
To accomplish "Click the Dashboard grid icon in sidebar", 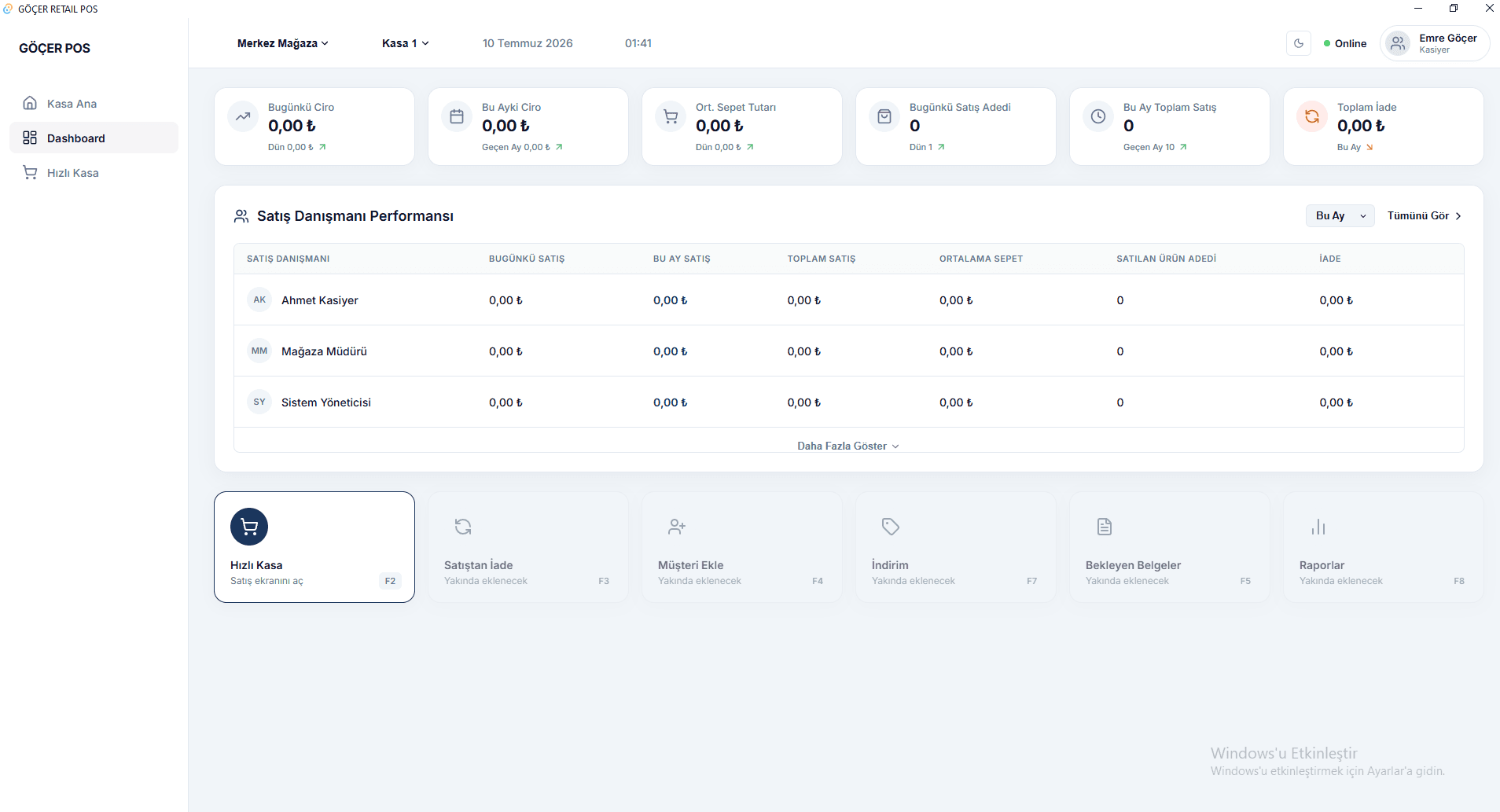I will (x=30, y=138).
